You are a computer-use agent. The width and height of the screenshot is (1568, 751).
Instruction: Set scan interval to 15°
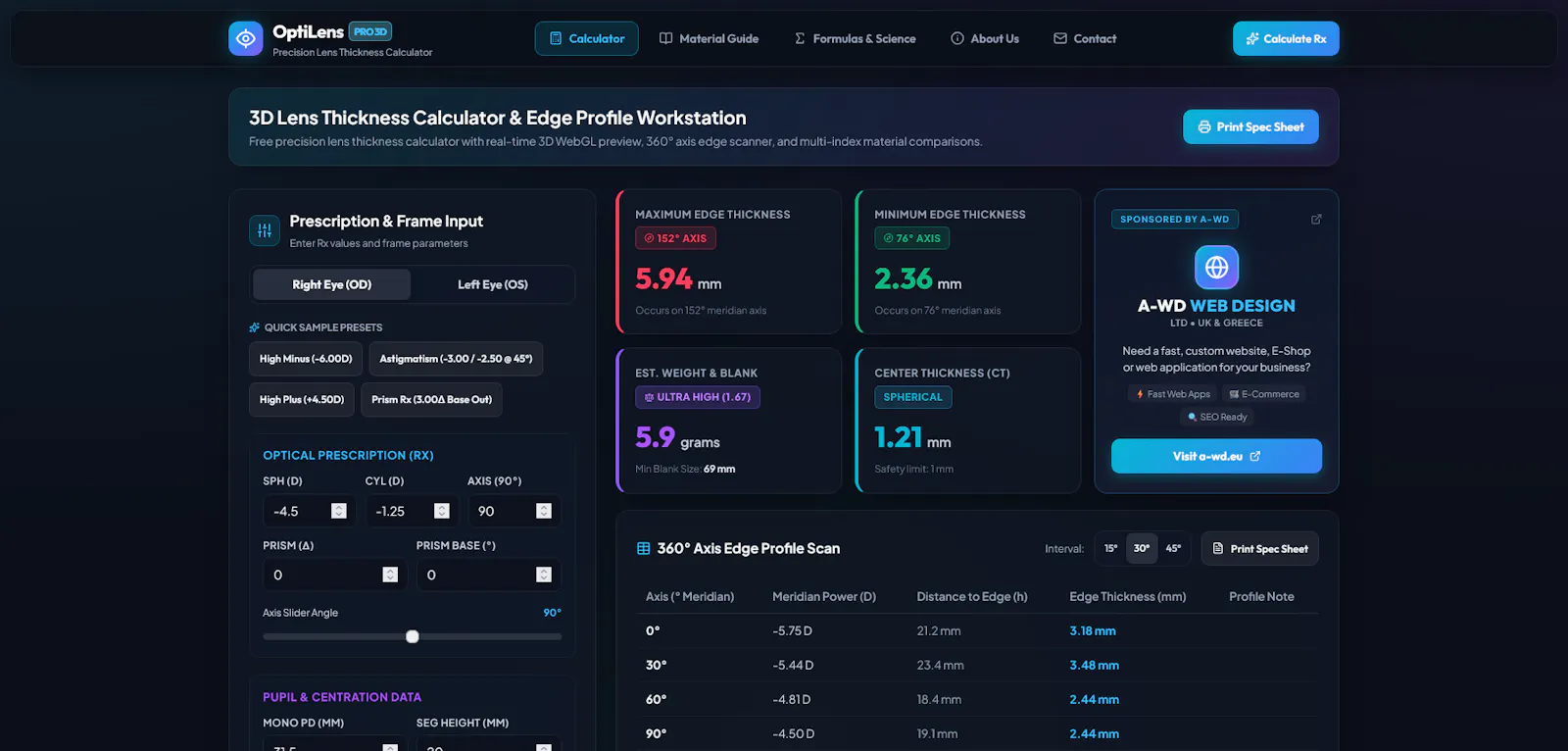(1110, 548)
